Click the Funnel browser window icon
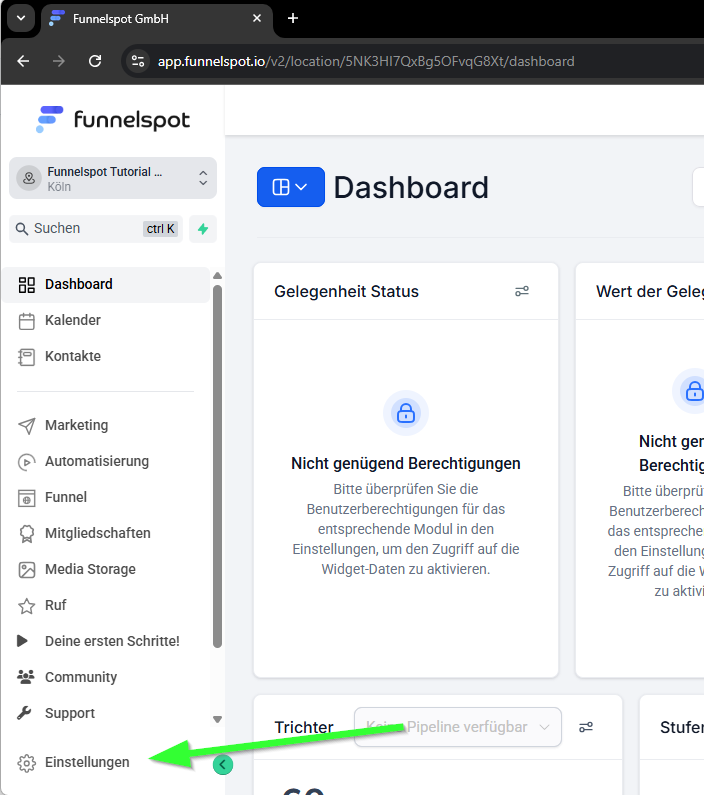The image size is (704, 795). click(26, 498)
